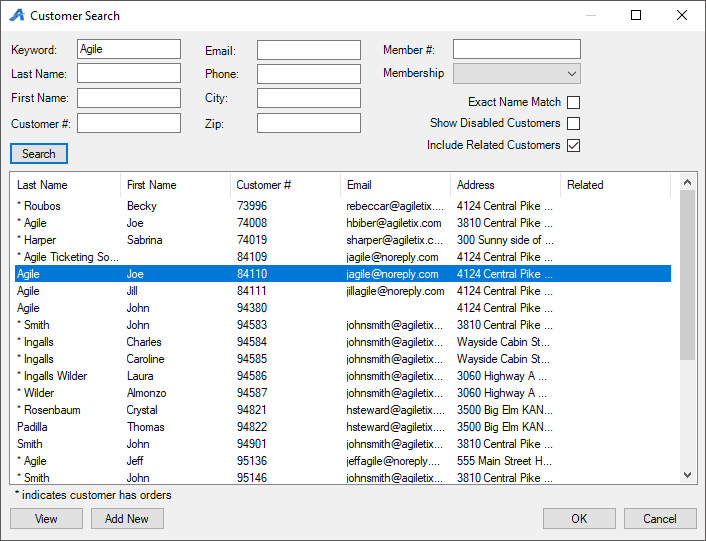Screen dimensions: 706x541
Task: Select customer number 95146 row
Action: [x=343, y=477]
